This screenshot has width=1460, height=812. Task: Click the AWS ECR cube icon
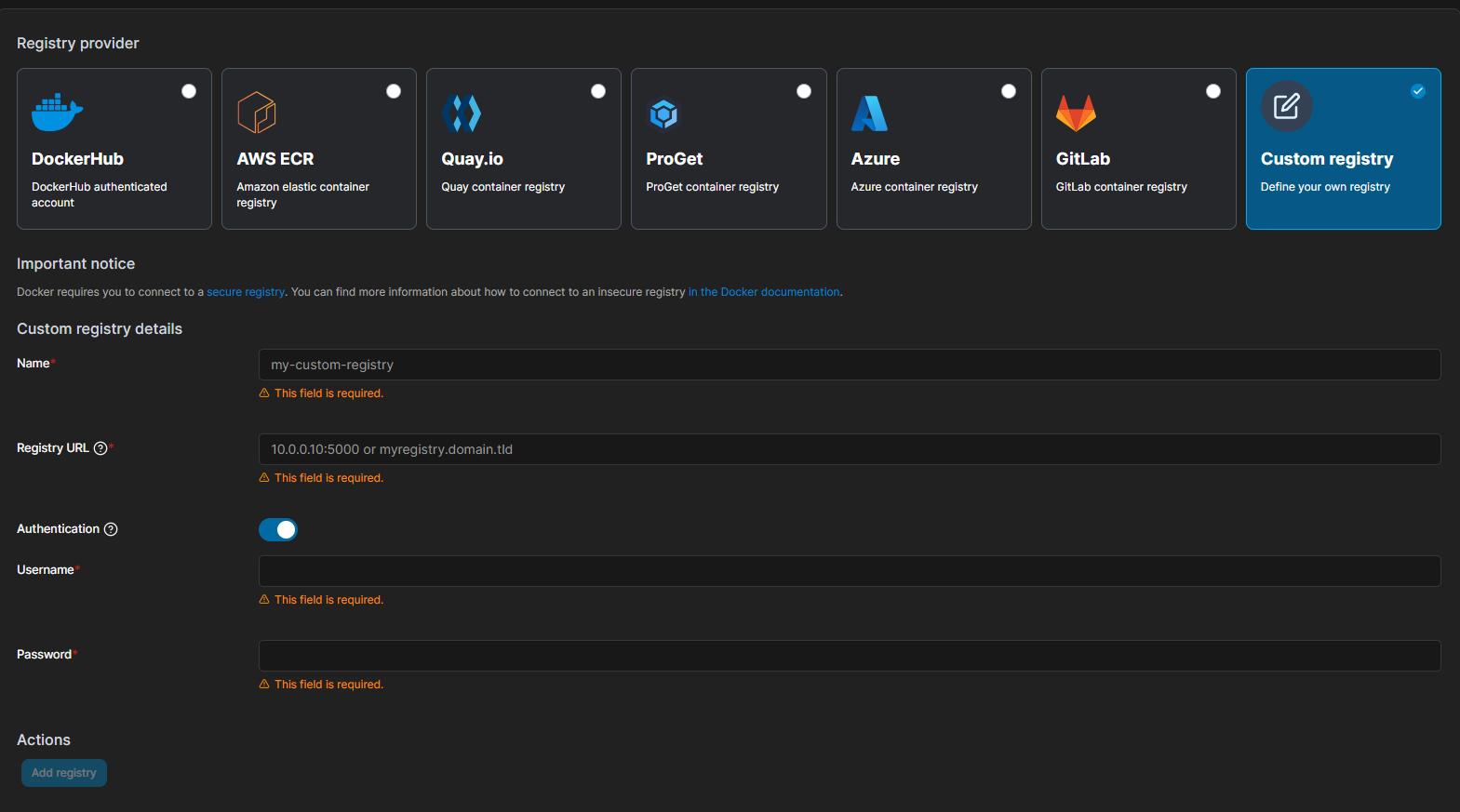pyautogui.click(x=257, y=113)
